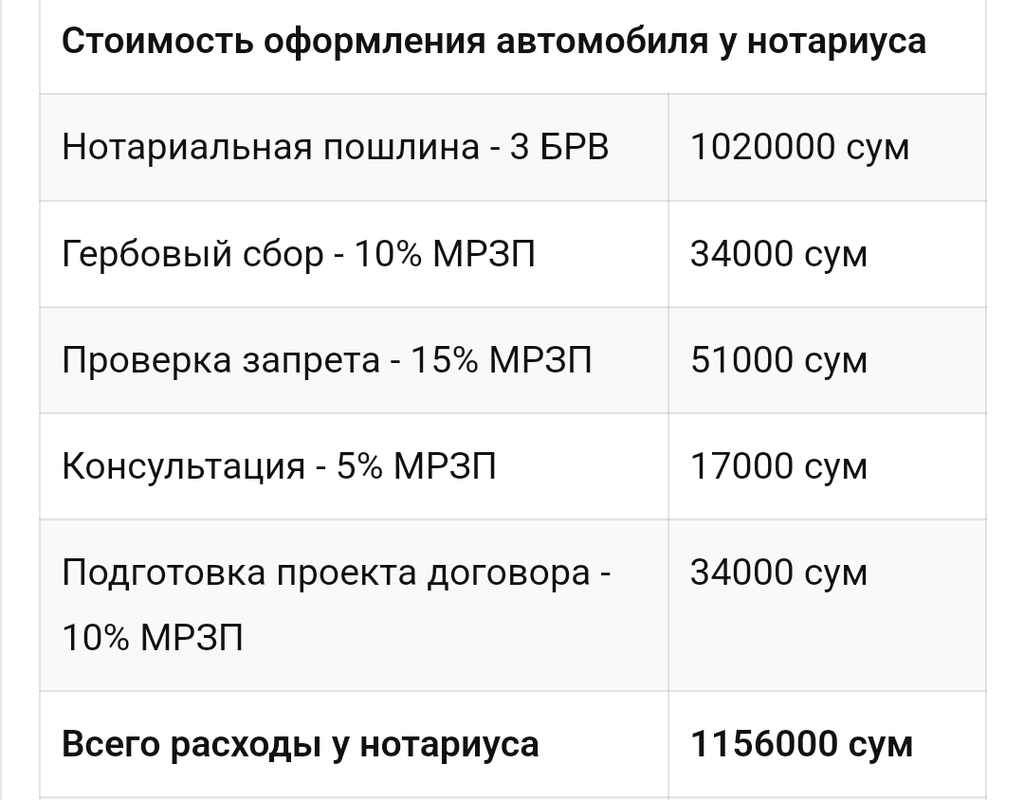Select the 'Подготовка проекта договора' cell
The width and height of the screenshot is (1024, 800).
[x=337, y=574]
